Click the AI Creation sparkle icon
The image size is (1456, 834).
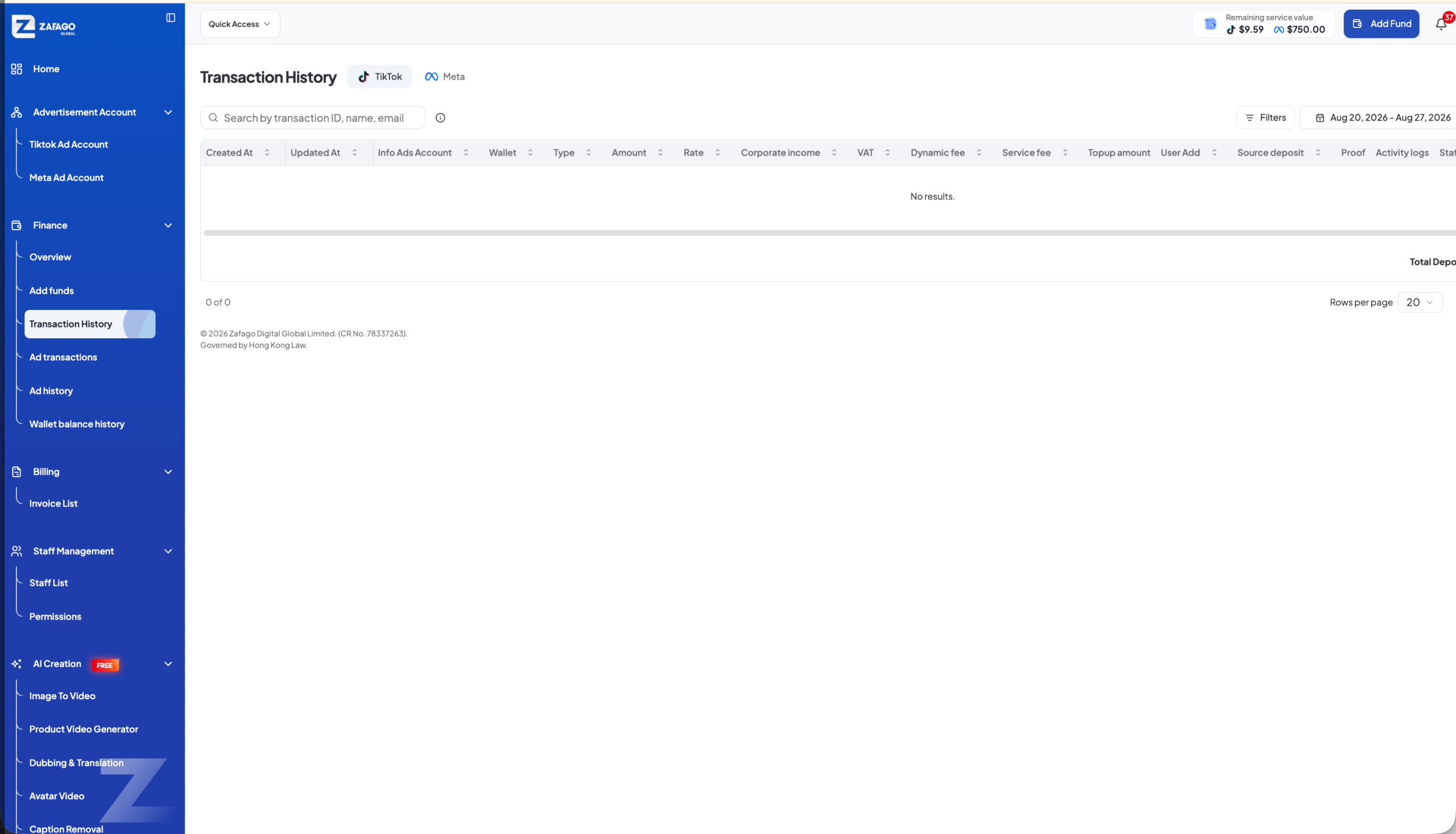pos(16,664)
